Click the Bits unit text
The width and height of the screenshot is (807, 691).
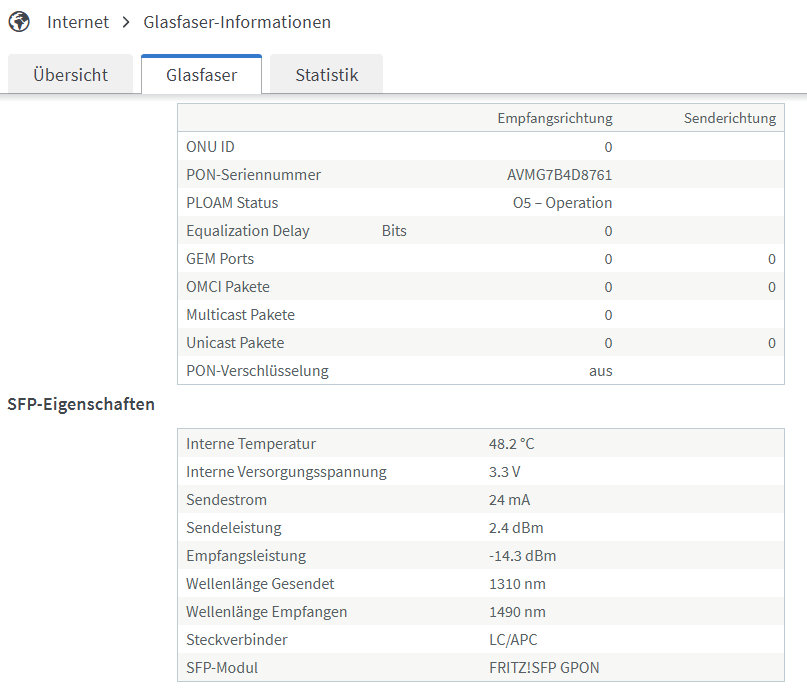coord(394,231)
